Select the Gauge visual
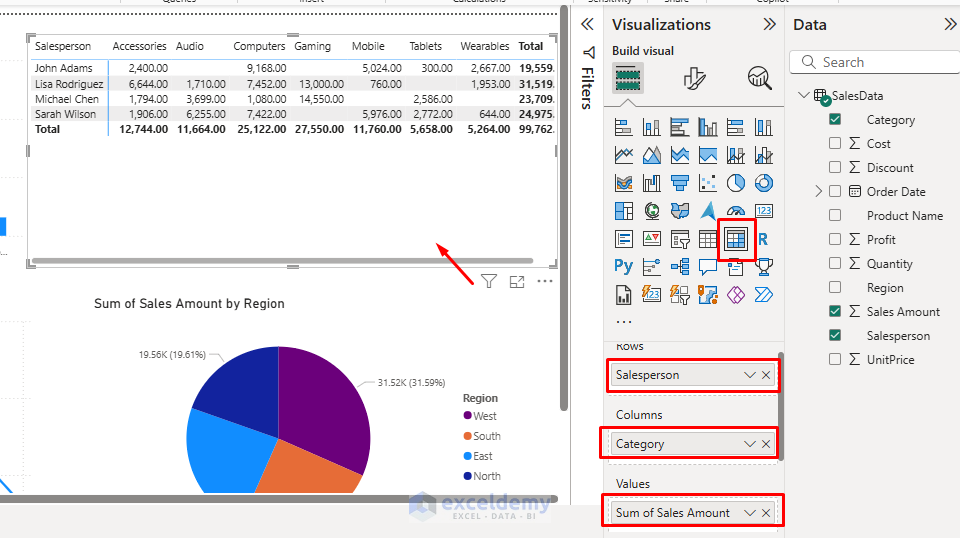This screenshot has height=538, width=960. [x=735, y=211]
